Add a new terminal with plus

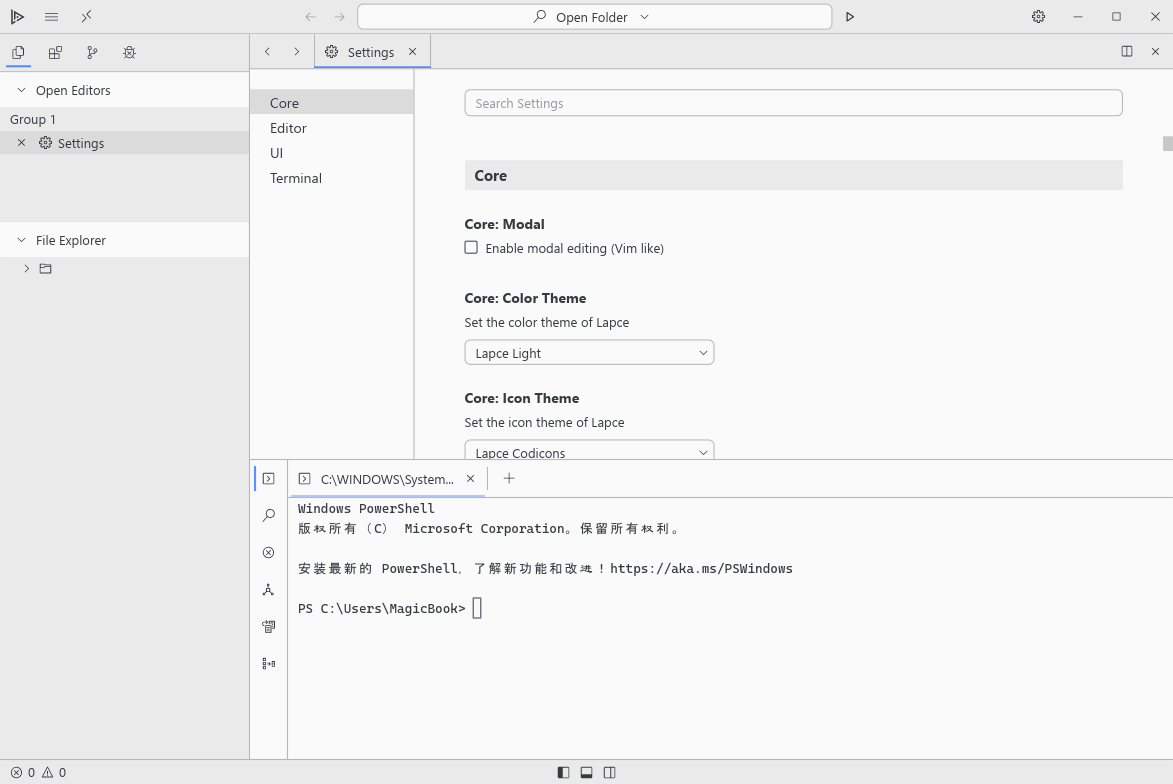[509, 479]
